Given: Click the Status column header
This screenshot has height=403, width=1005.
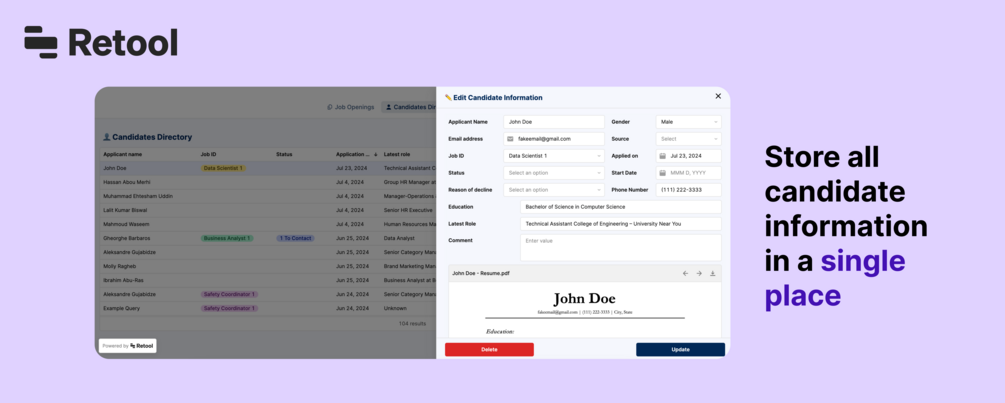Looking at the screenshot, I should 284,154.
